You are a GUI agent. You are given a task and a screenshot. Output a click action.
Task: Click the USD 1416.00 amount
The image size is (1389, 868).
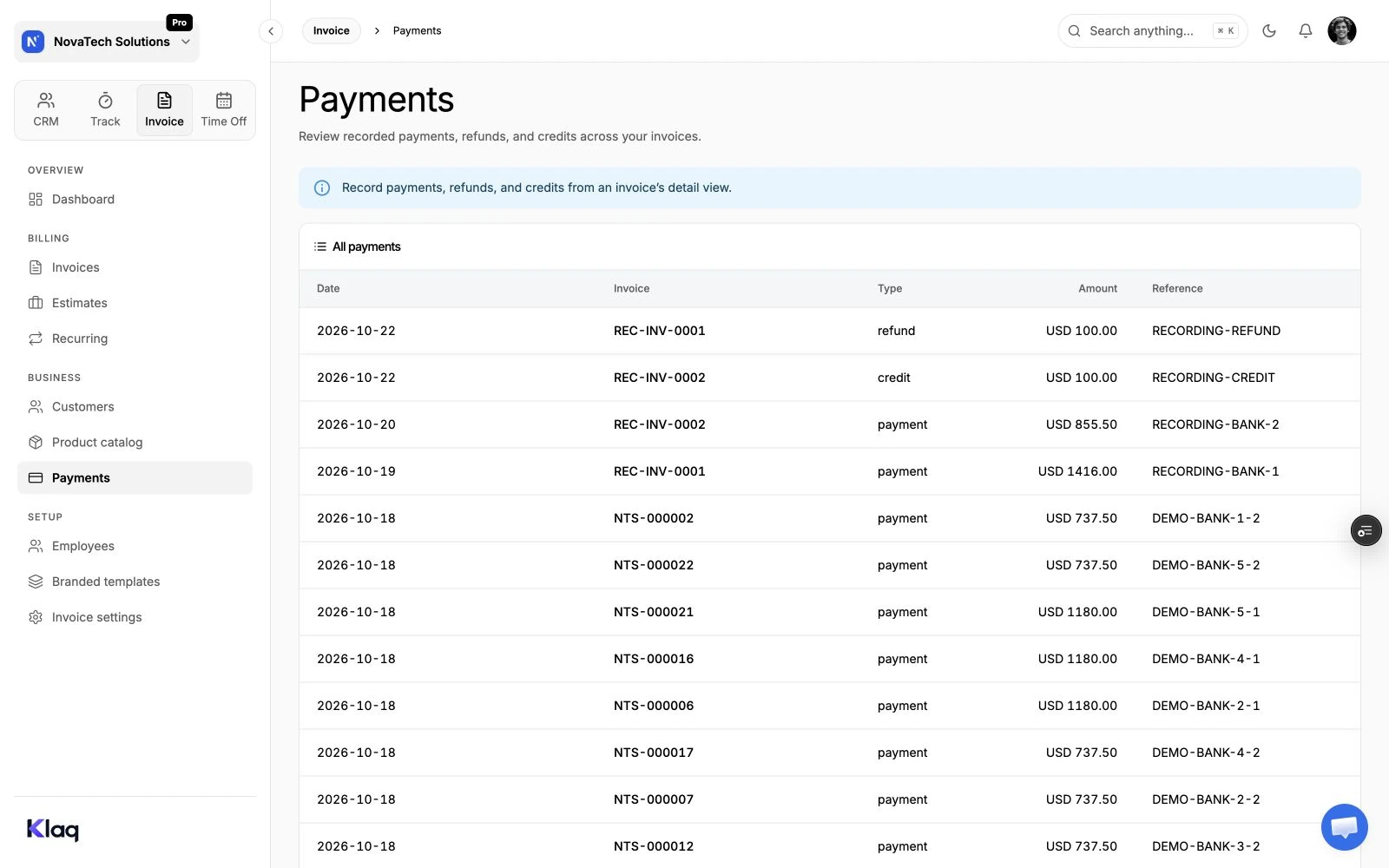coord(1077,471)
